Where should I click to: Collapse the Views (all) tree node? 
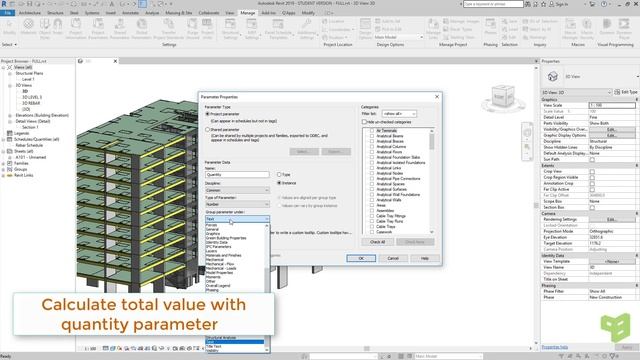pyautogui.click(x=4, y=67)
